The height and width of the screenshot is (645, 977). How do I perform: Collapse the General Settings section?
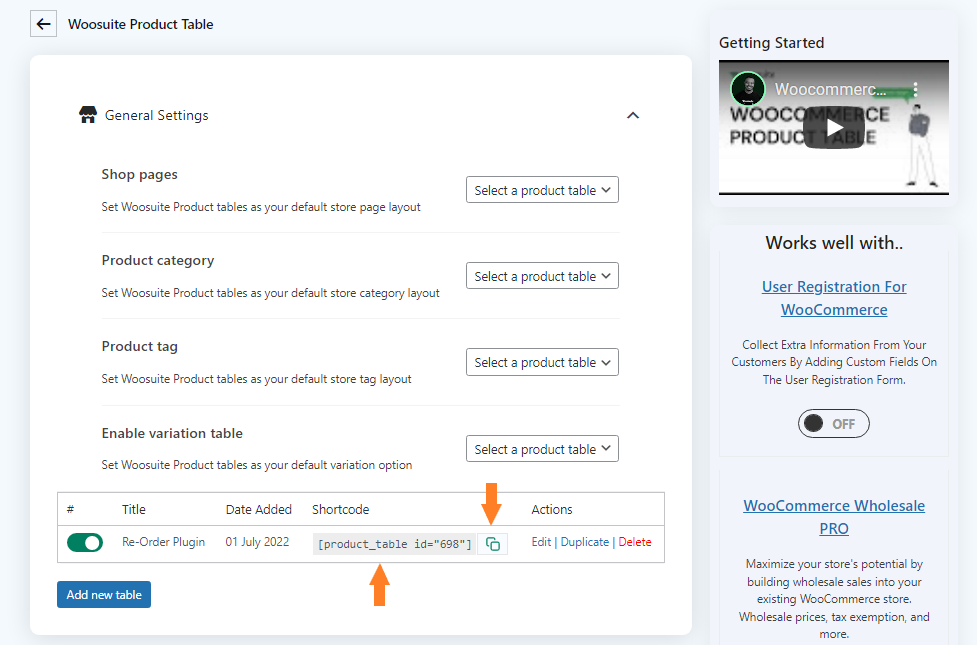pos(632,115)
